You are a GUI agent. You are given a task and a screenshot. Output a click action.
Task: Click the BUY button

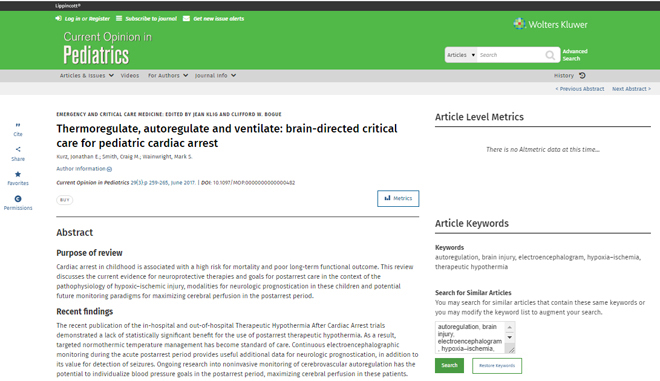(x=64, y=200)
